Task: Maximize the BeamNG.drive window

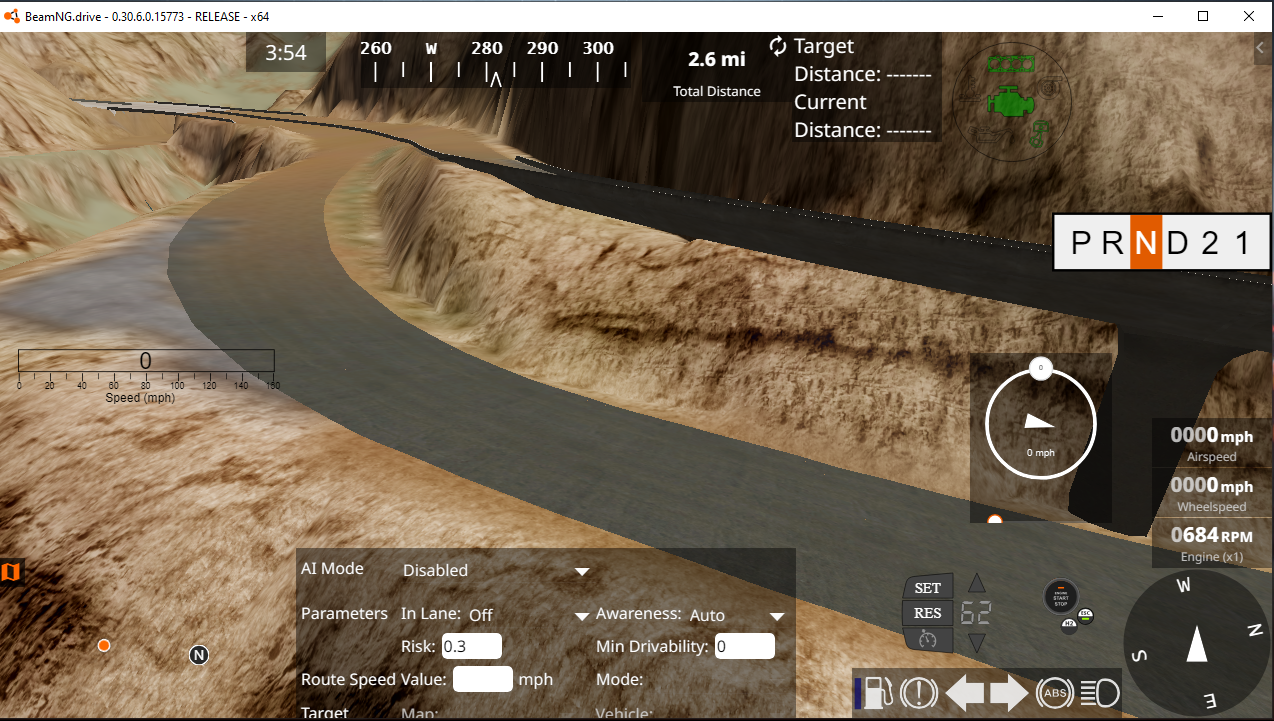Action: click(x=1203, y=16)
